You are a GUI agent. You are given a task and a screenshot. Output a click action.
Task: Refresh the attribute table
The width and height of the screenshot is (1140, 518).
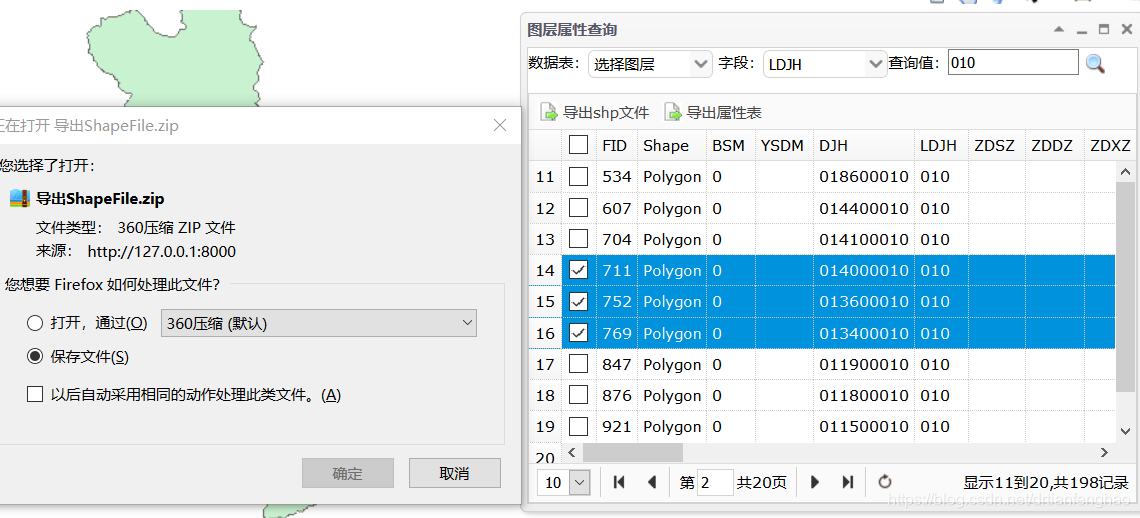click(885, 482)
